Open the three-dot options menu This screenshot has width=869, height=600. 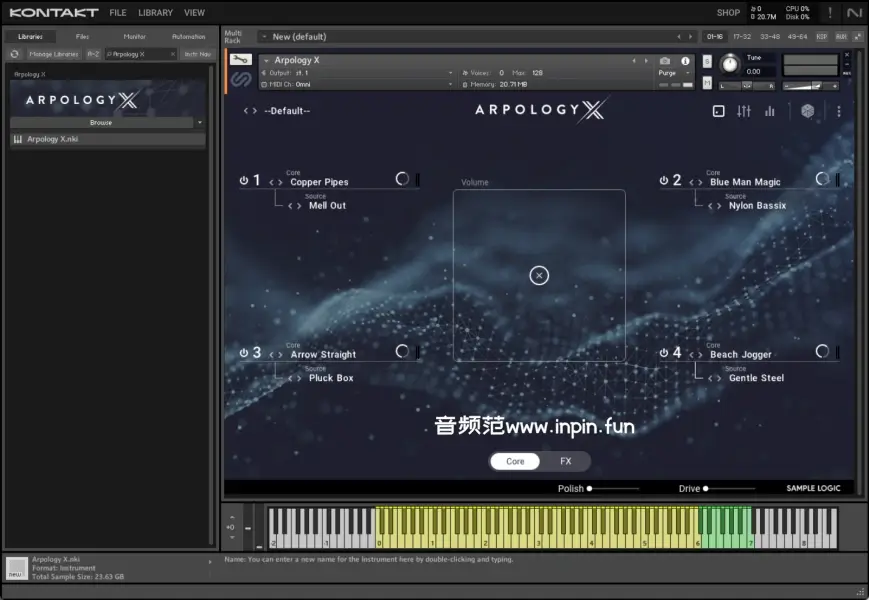pos(839,111)
